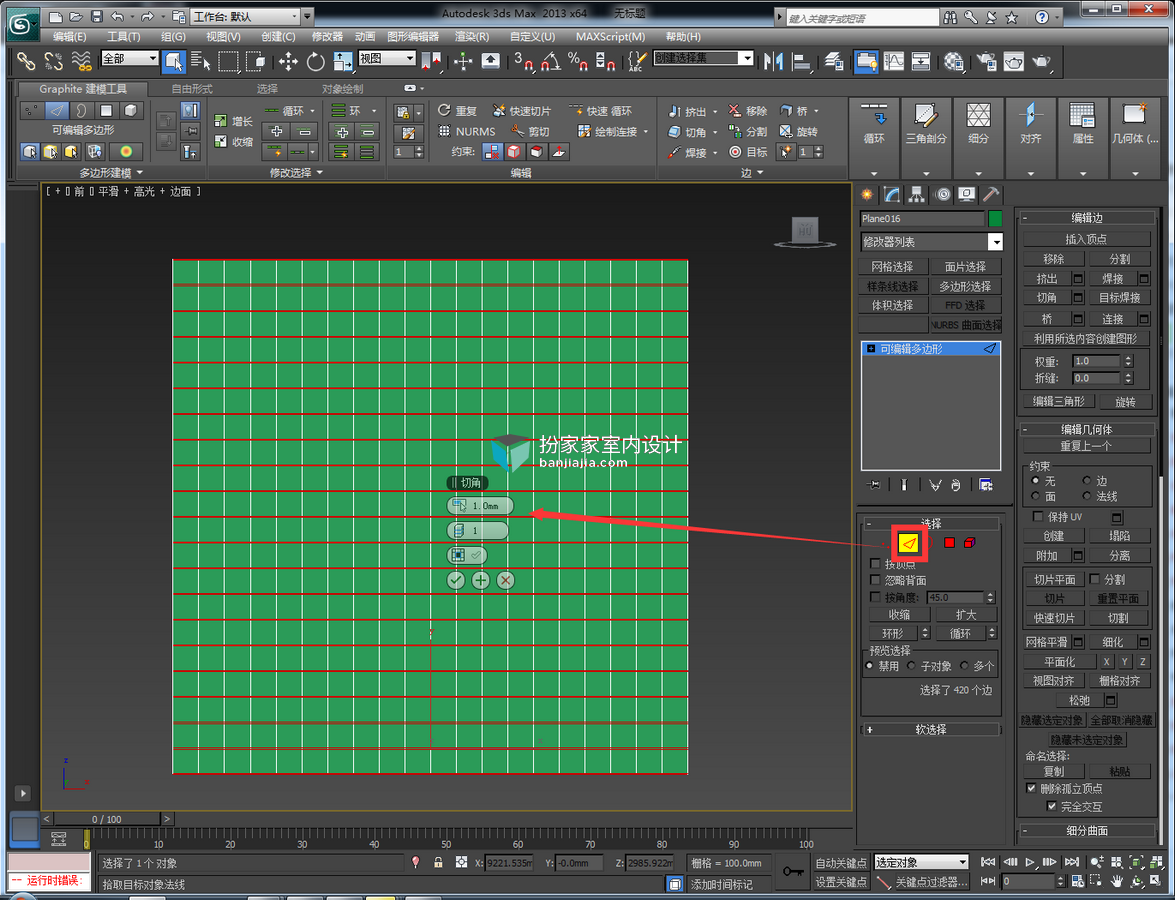Click the green object color swatch
Image resolution: width=1175 pixels, height=900 pixels.
(995, 219)
